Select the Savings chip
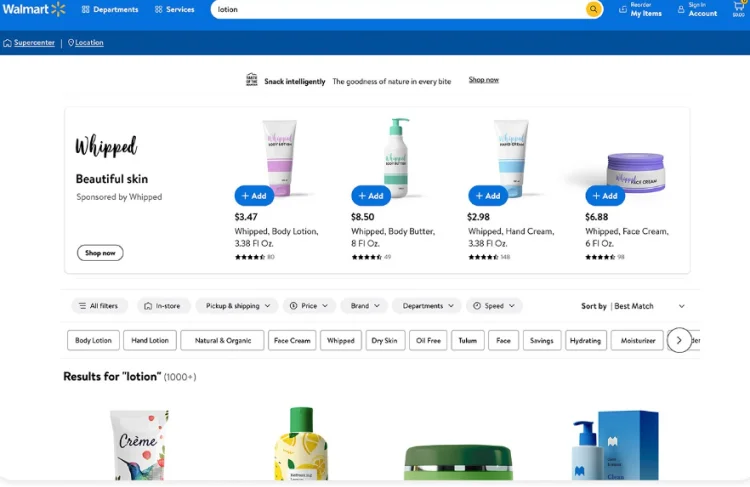 pyautogui.click(x=541, y=340)
